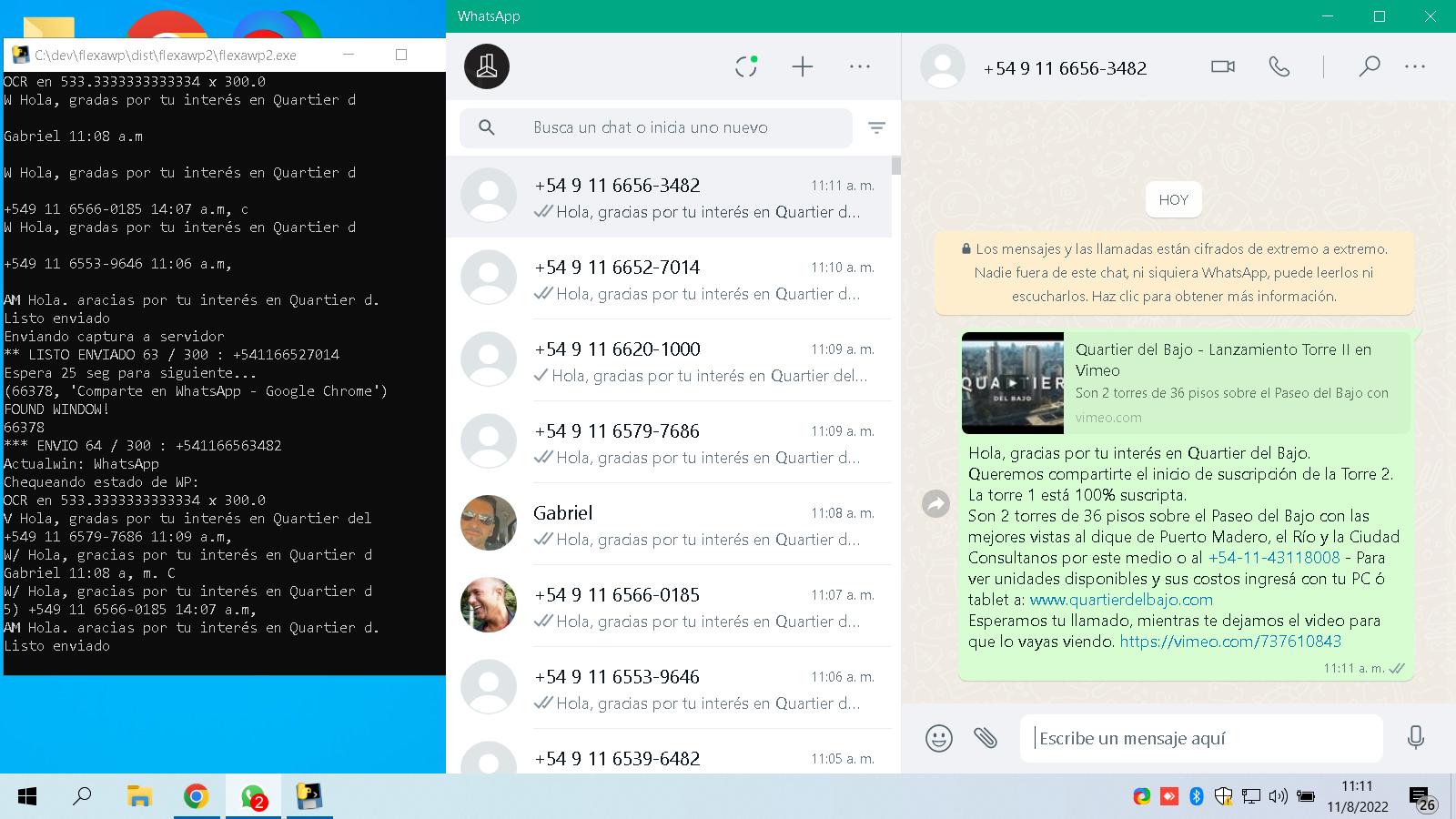Open the link https://vimeo.com/737610843
Image resolution: width=1456 pixels, height=819 pixels.
pos(1230,642)
